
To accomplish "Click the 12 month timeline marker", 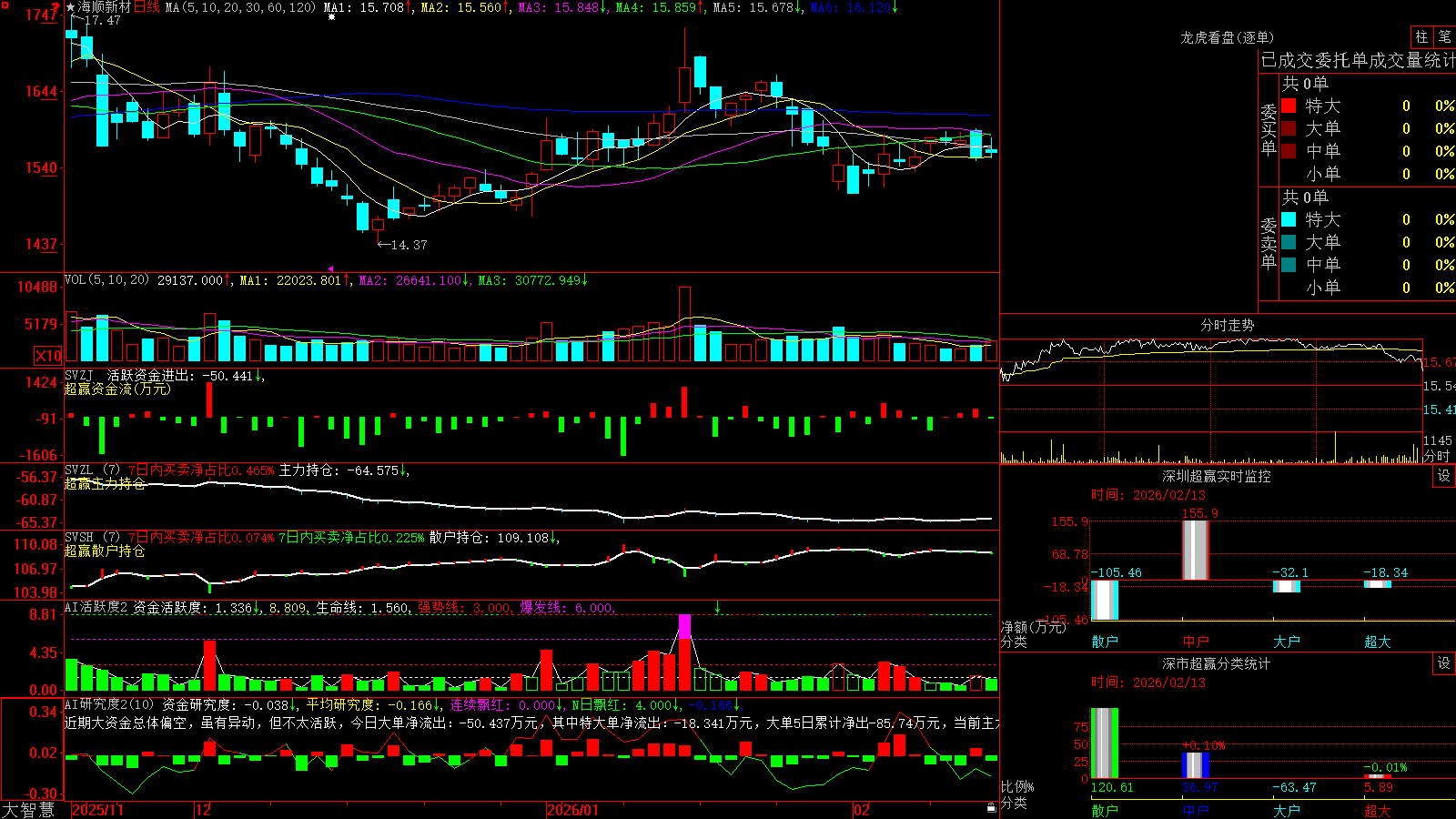I will pos(204,810).
